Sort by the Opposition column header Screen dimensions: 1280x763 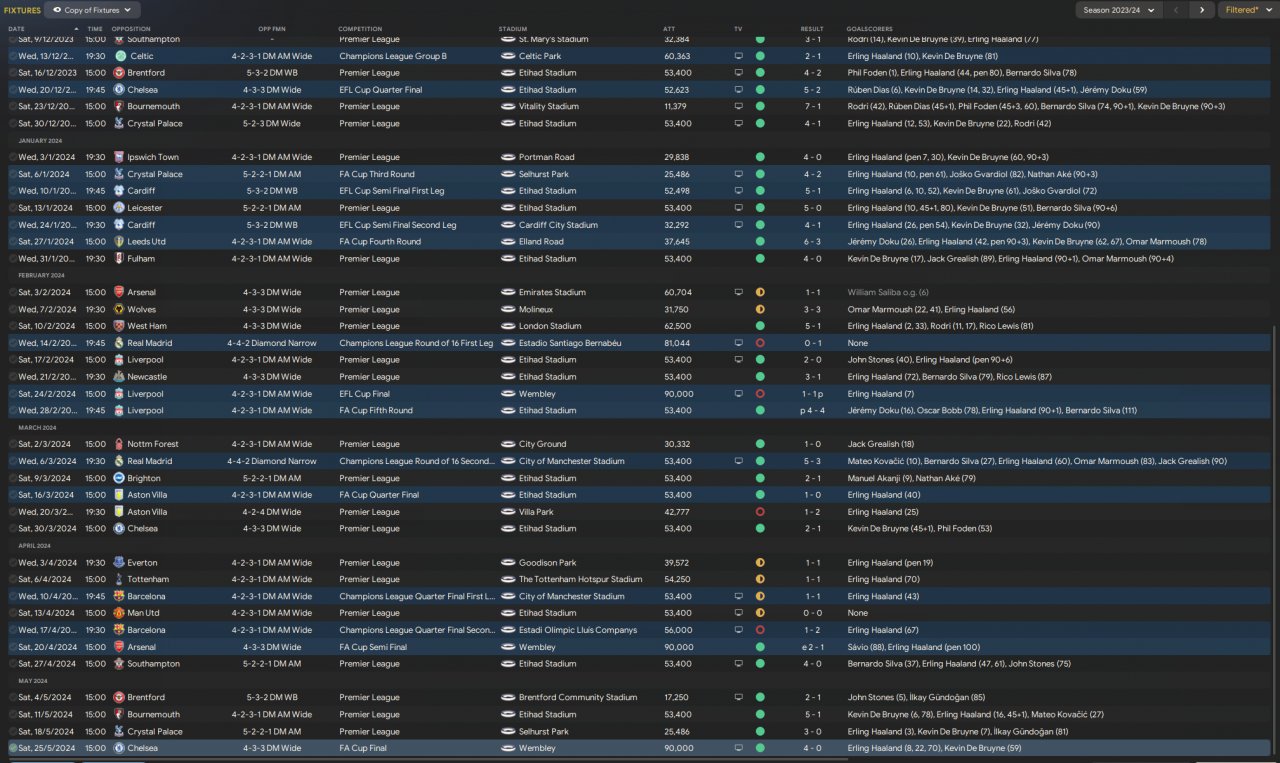point(131,29)
